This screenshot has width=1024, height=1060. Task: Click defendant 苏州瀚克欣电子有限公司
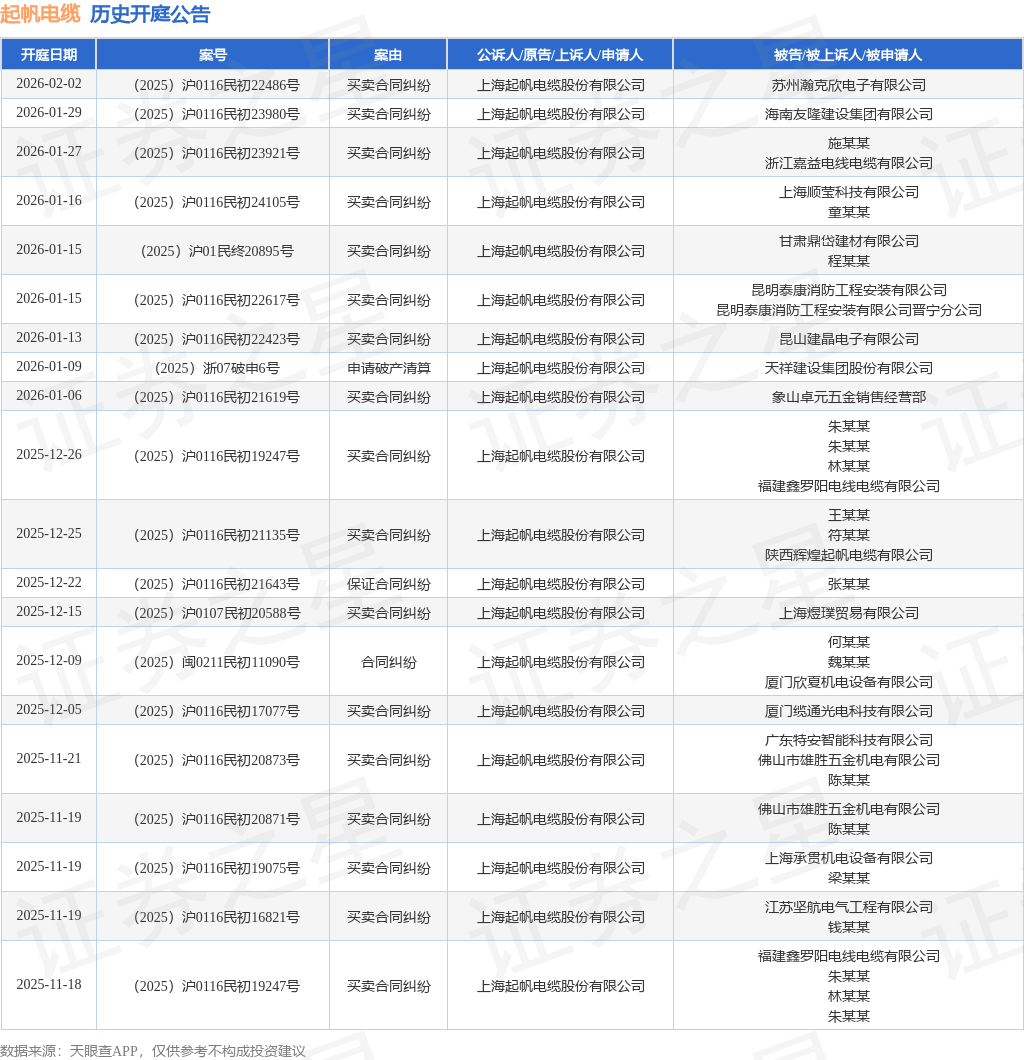coord(848,85)
